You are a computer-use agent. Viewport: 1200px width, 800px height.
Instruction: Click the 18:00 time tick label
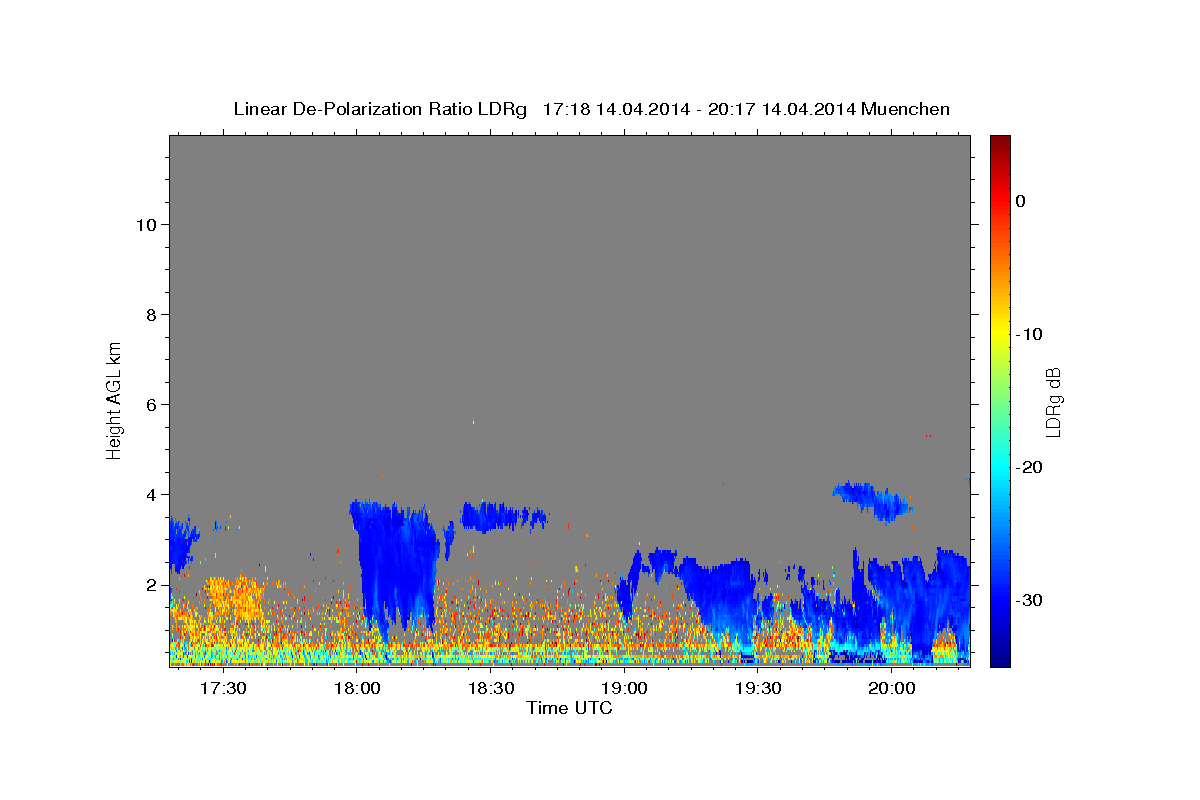[x=357, y=689]
